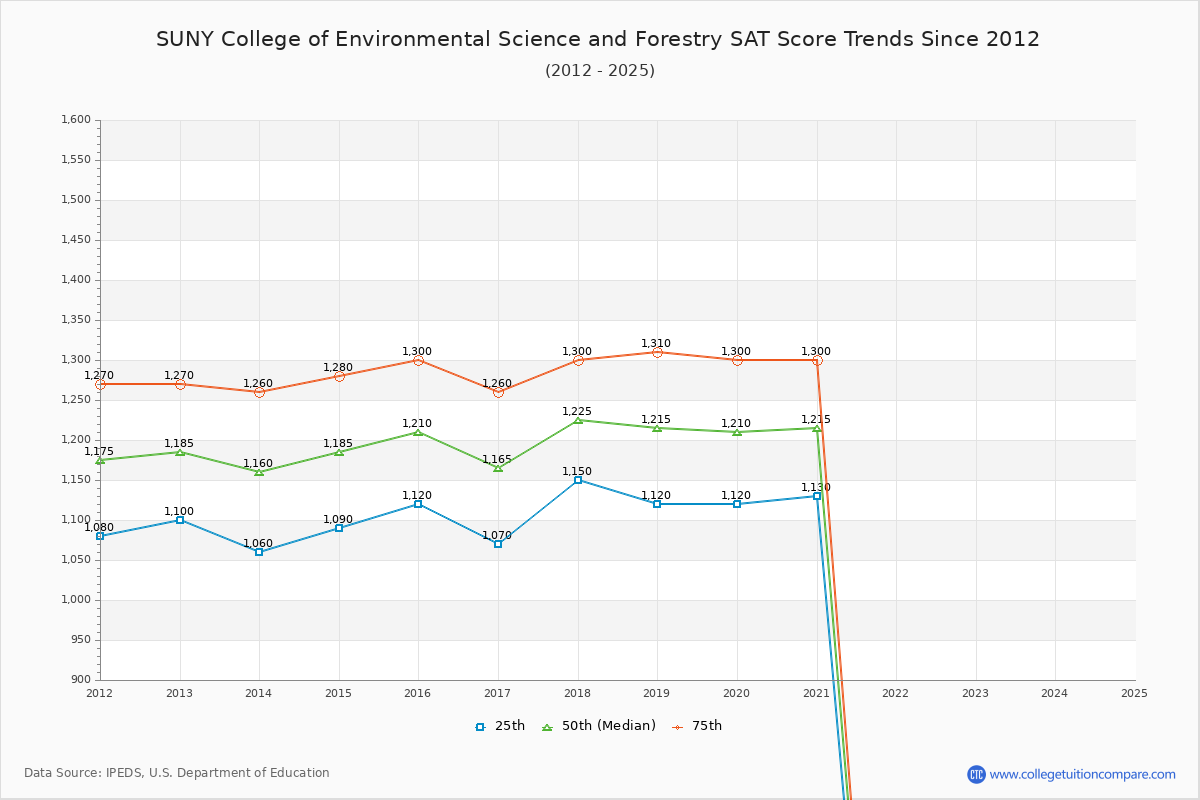Select the 2012 75th percentile marker labeled 1,270
1200x800 pixels.
100,384
